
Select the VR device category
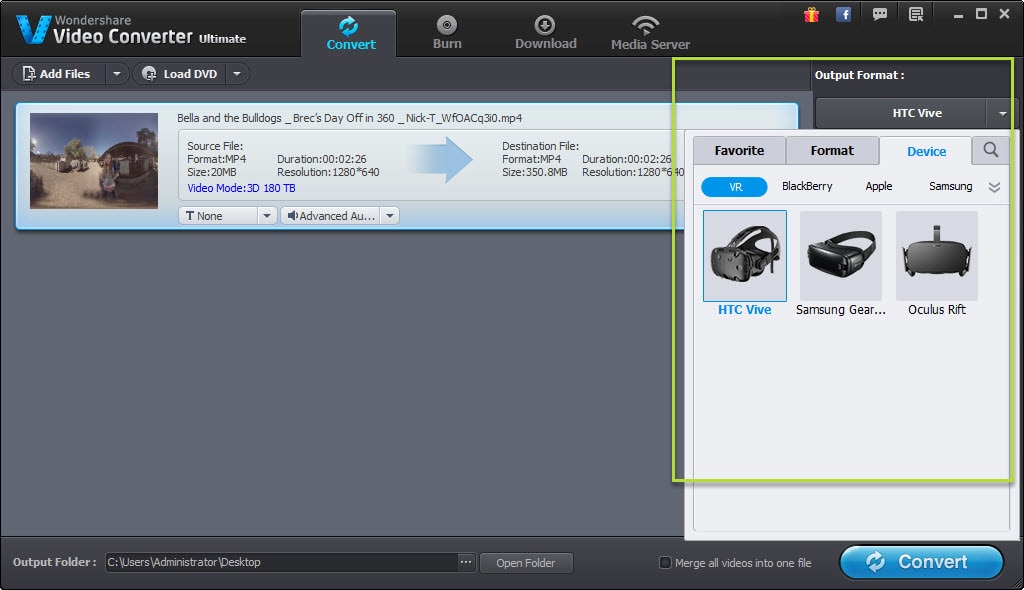735,187
